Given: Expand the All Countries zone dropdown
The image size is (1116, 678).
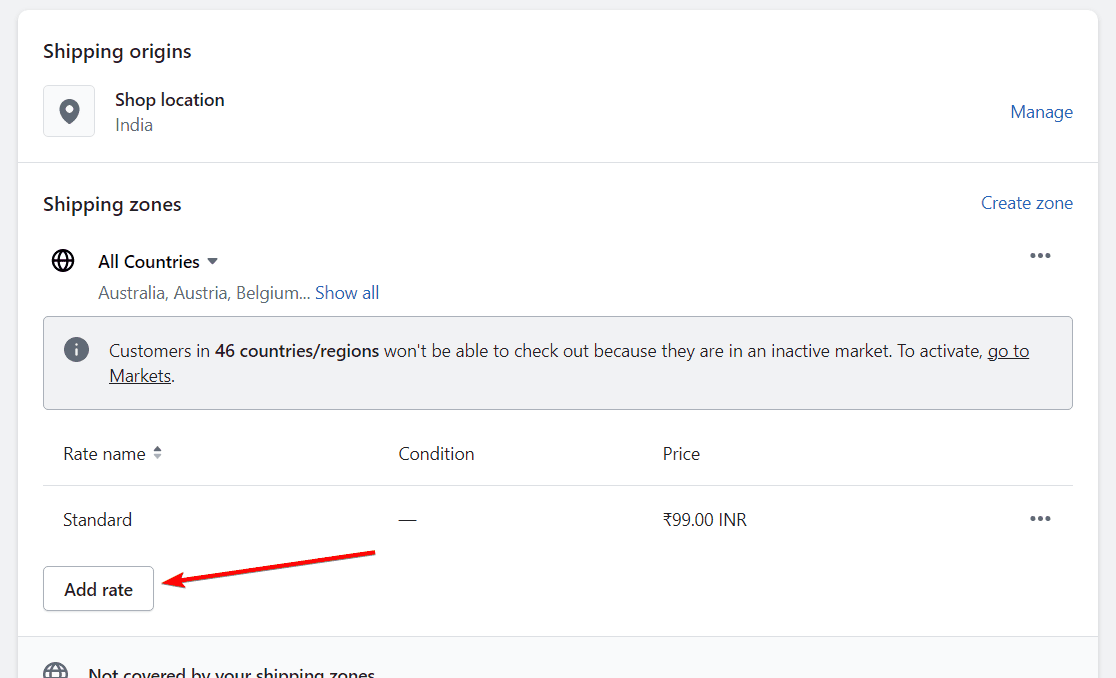Looking at the screenshot, I should point(212,261).
